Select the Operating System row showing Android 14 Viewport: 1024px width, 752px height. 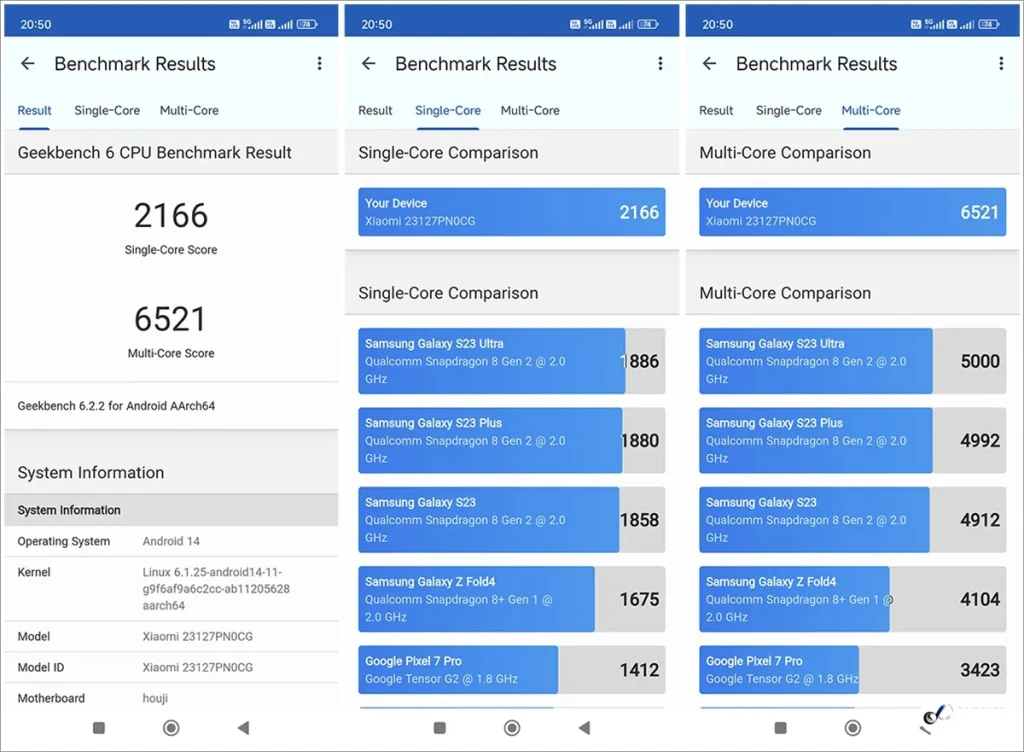(171, 541)
